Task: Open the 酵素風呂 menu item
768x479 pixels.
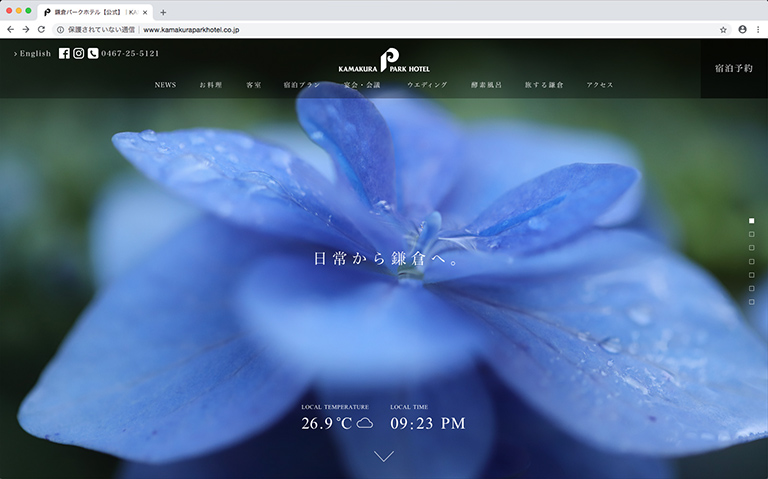Action: 486,85
